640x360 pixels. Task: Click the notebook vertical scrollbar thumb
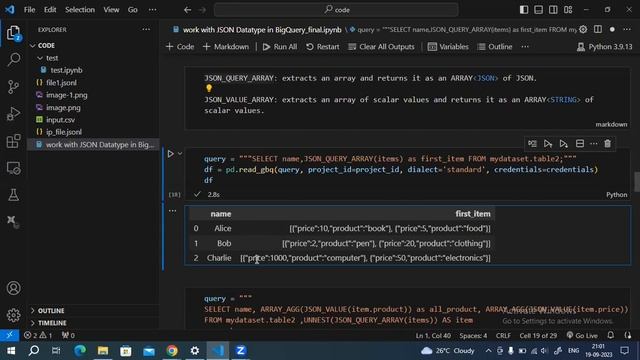637,181
